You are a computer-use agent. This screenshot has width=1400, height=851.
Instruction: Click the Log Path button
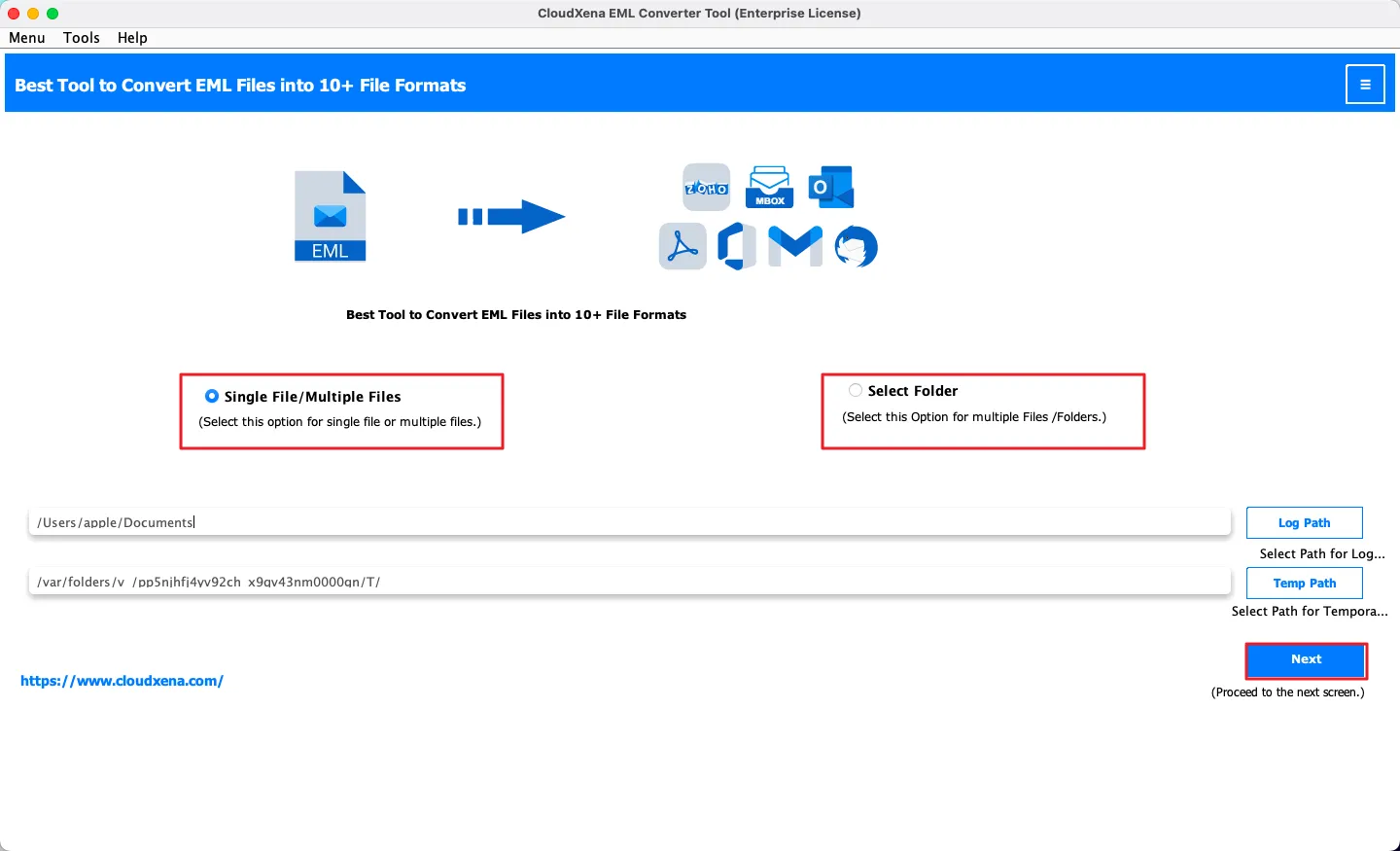[1304, 522]
